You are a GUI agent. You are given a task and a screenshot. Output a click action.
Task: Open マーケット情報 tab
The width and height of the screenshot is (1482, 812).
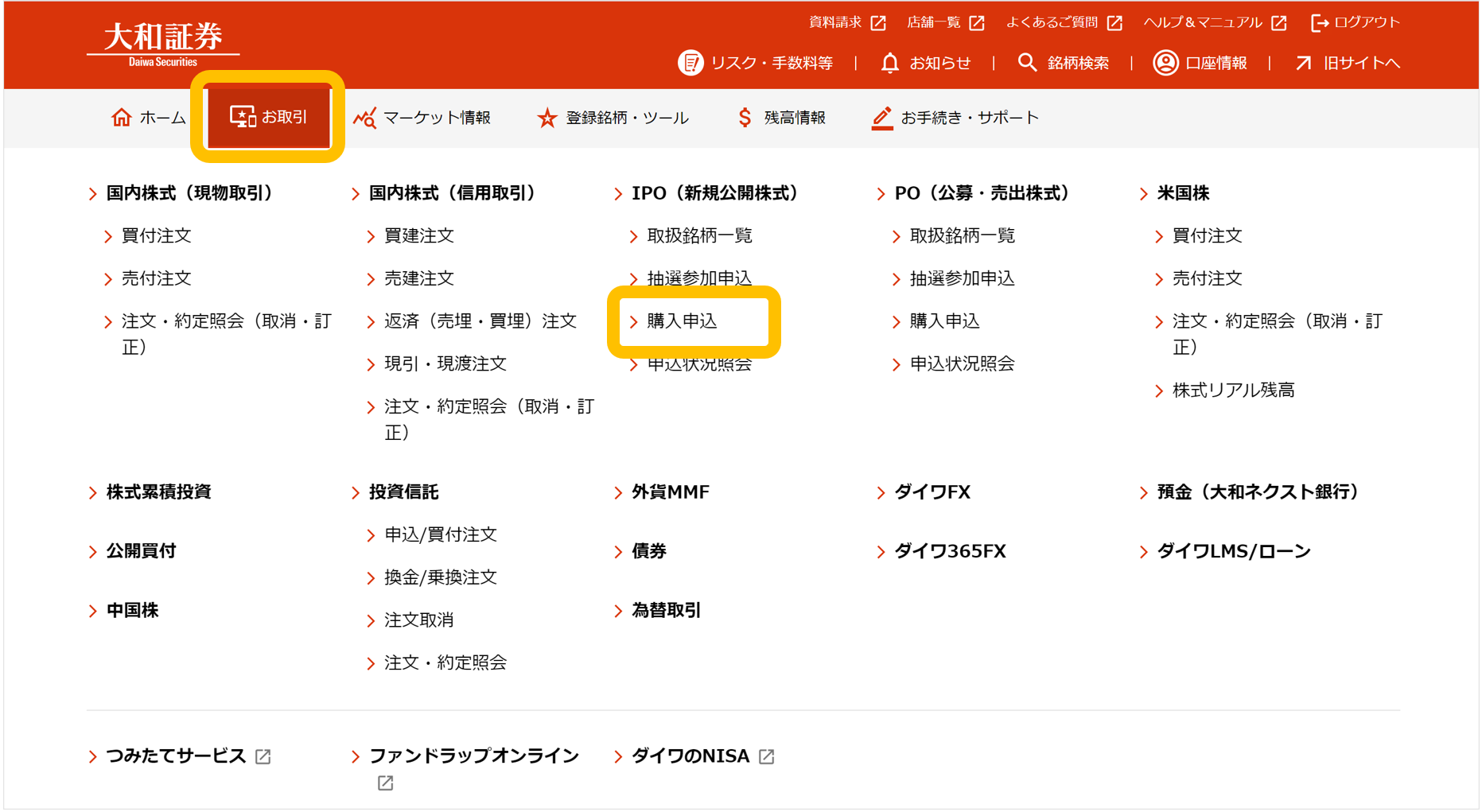pos(422,118)
